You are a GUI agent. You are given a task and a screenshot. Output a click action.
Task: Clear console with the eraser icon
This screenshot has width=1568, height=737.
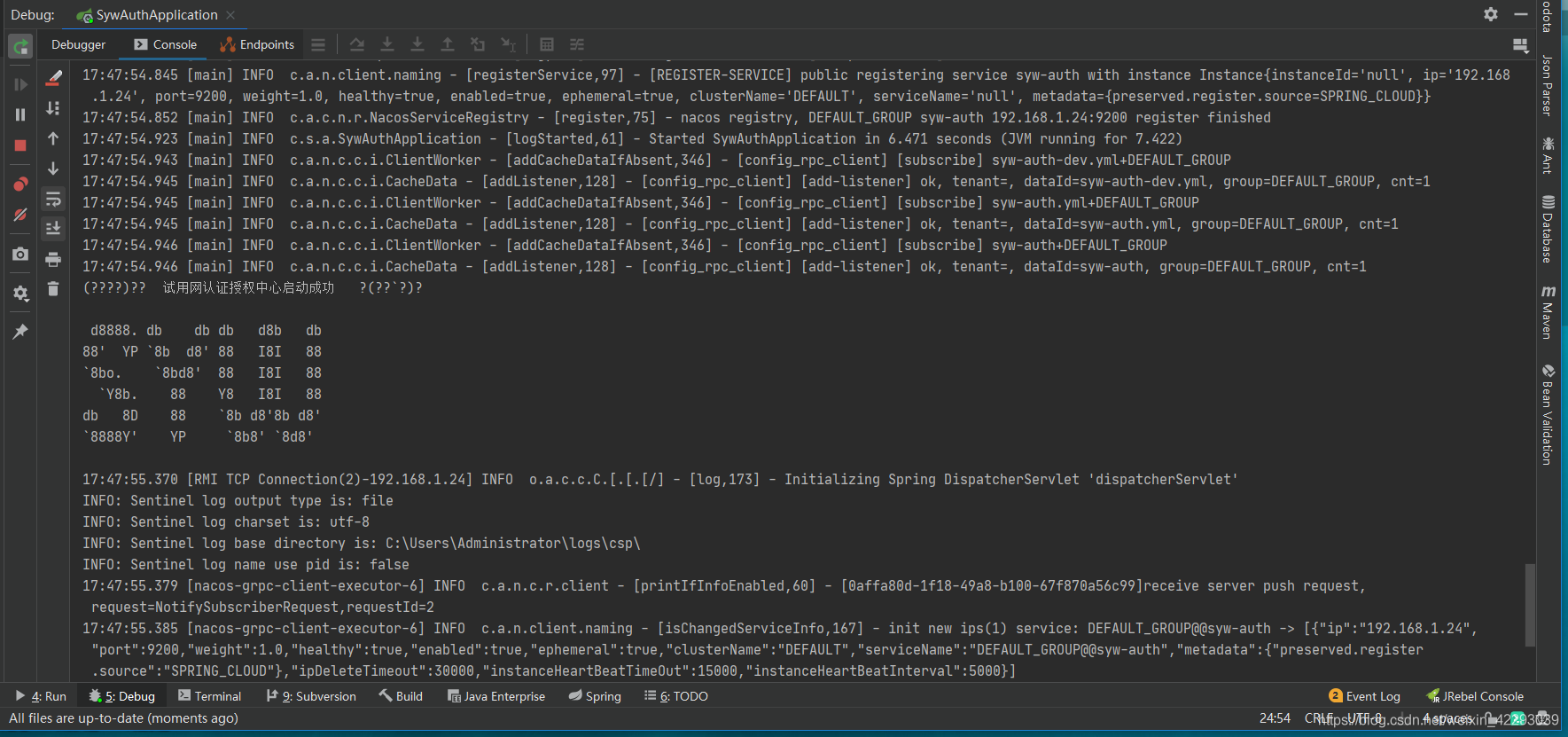53,78
